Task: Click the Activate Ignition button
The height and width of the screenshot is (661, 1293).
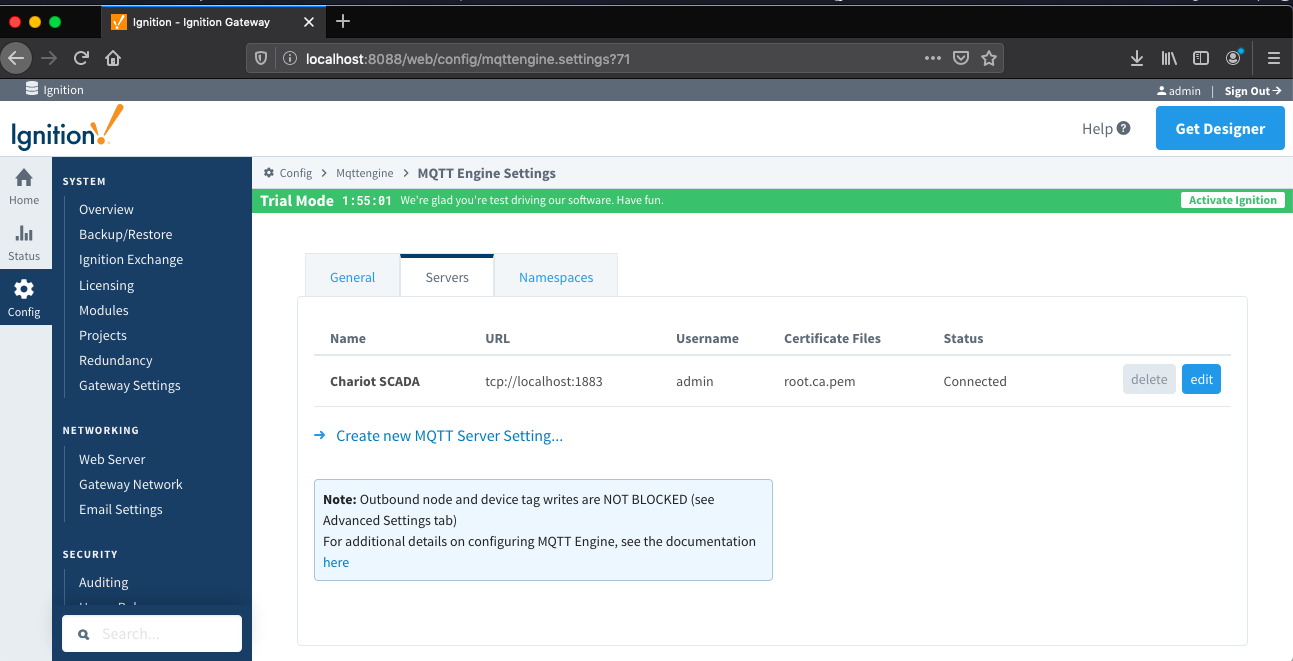Action: coord(1233,200)
